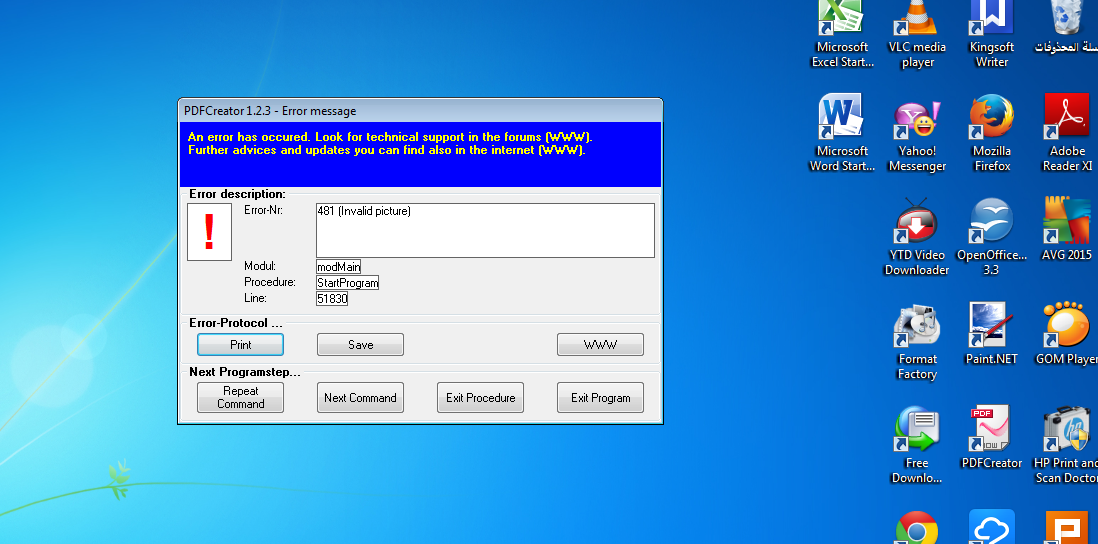
Task: Launch HP Print and Scan Doctor
Action: pyautogui.click(x=1066, y=445)
